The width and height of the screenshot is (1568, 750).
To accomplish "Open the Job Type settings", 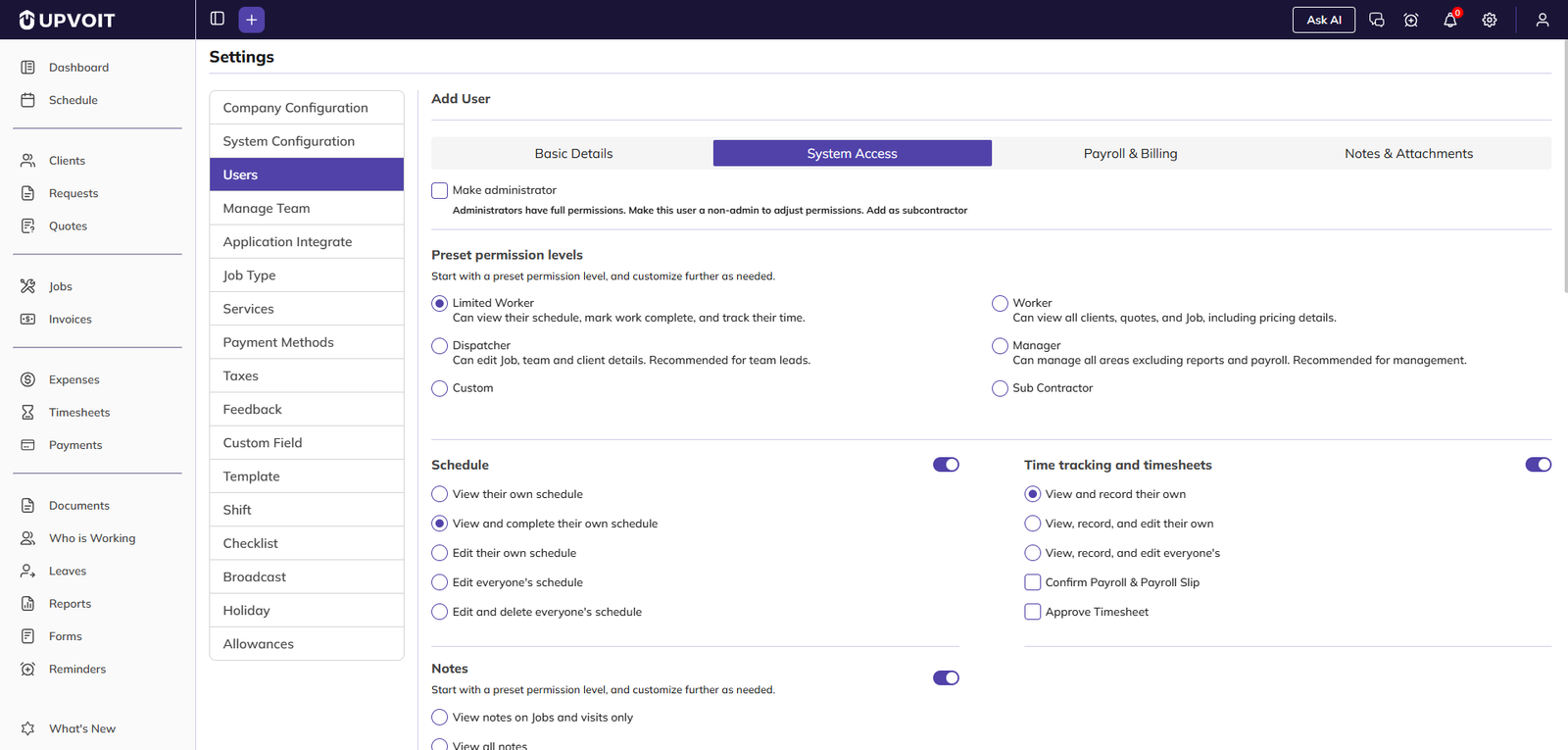I will tap(307, 275).
